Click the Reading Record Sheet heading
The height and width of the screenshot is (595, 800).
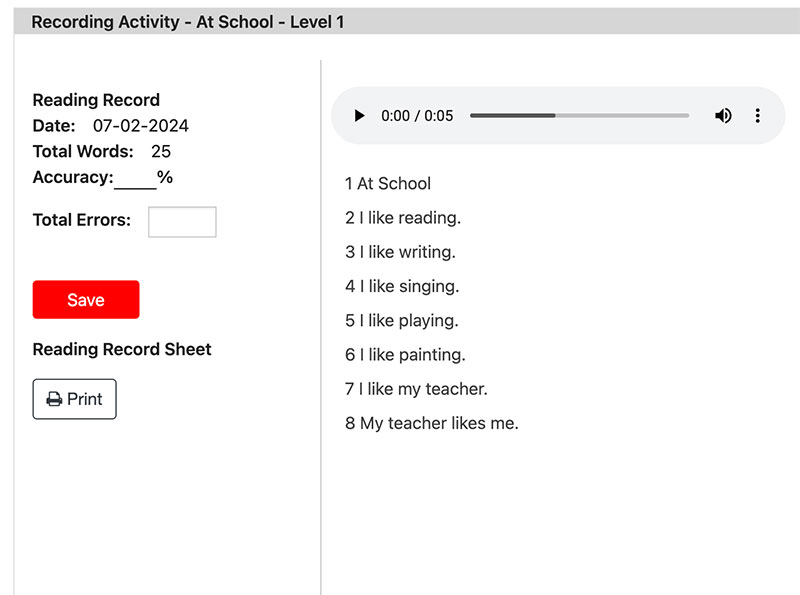pos(122,350)
